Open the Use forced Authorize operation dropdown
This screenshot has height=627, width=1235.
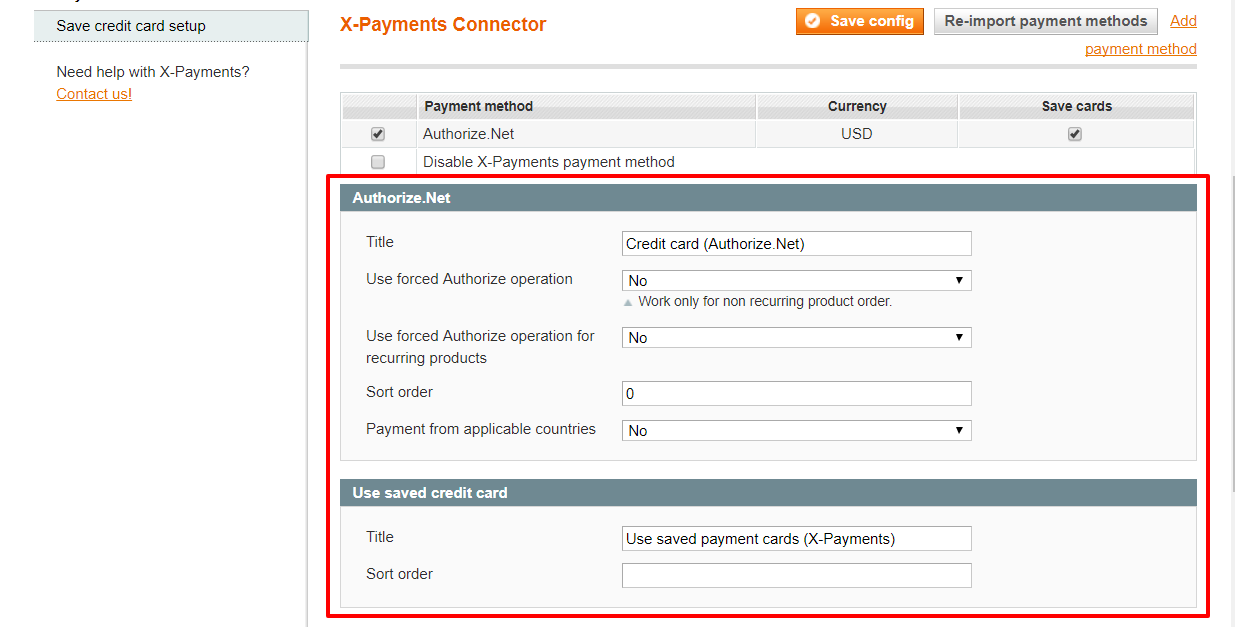(797, 281)
